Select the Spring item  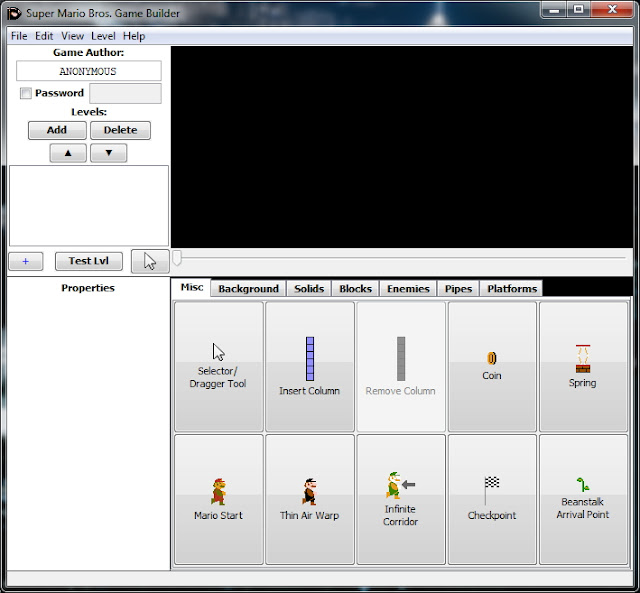coord(583,366)
